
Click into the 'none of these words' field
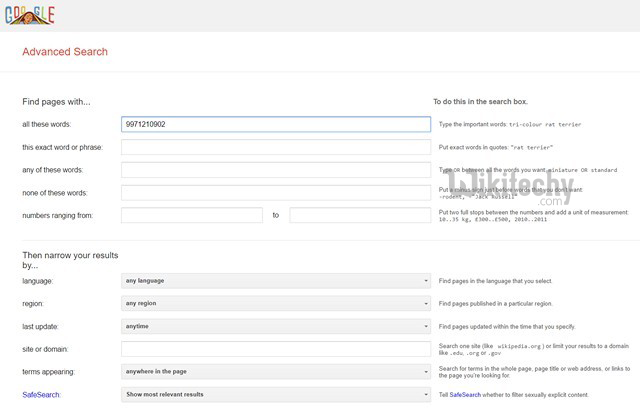pyautogui.click(x=276, y=192)
